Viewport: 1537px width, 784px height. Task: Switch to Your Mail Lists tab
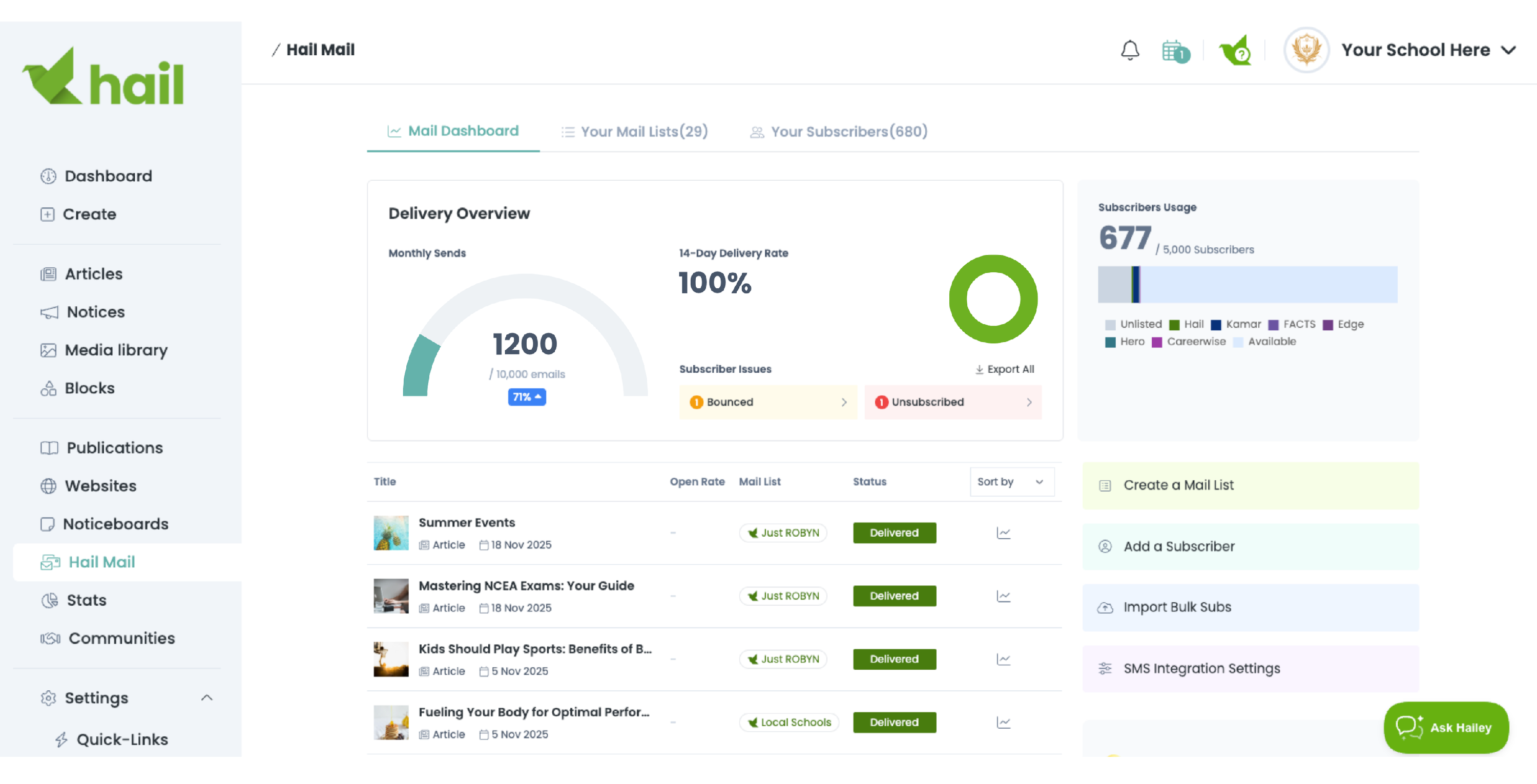pyautogui.click(x=634, y=131)
